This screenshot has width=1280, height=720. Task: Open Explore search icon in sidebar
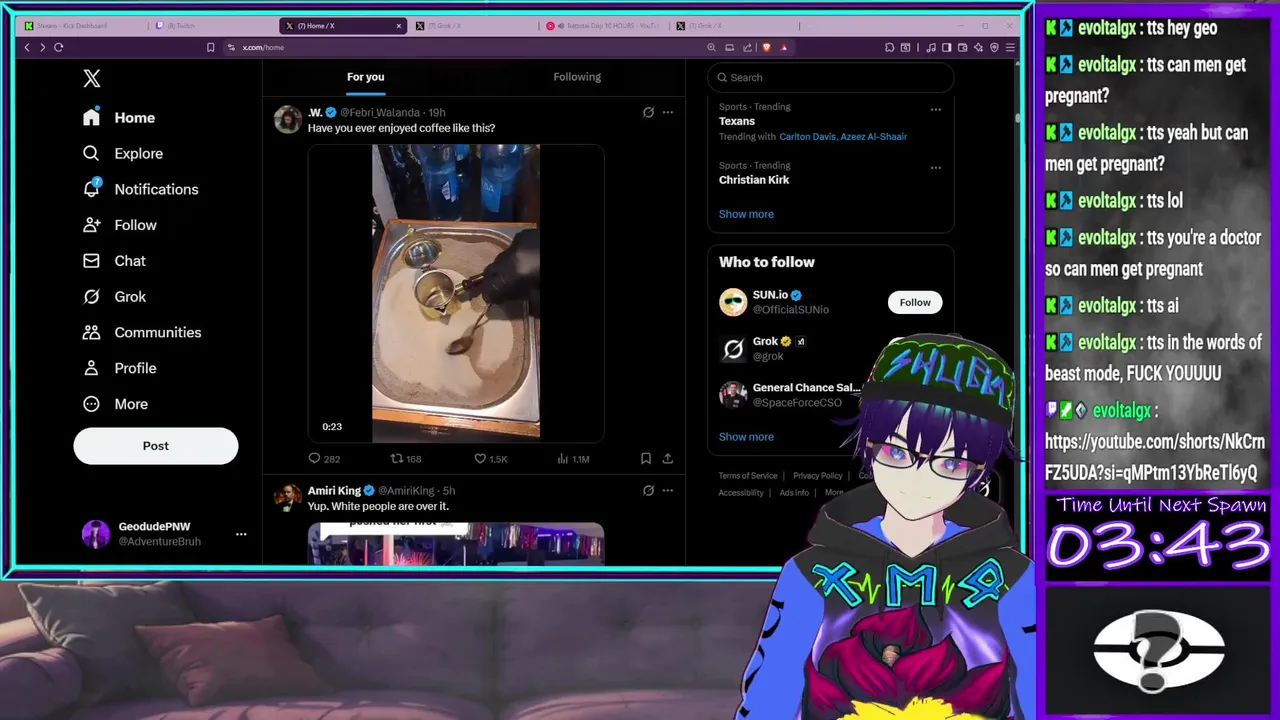click(x=91, y=153)
